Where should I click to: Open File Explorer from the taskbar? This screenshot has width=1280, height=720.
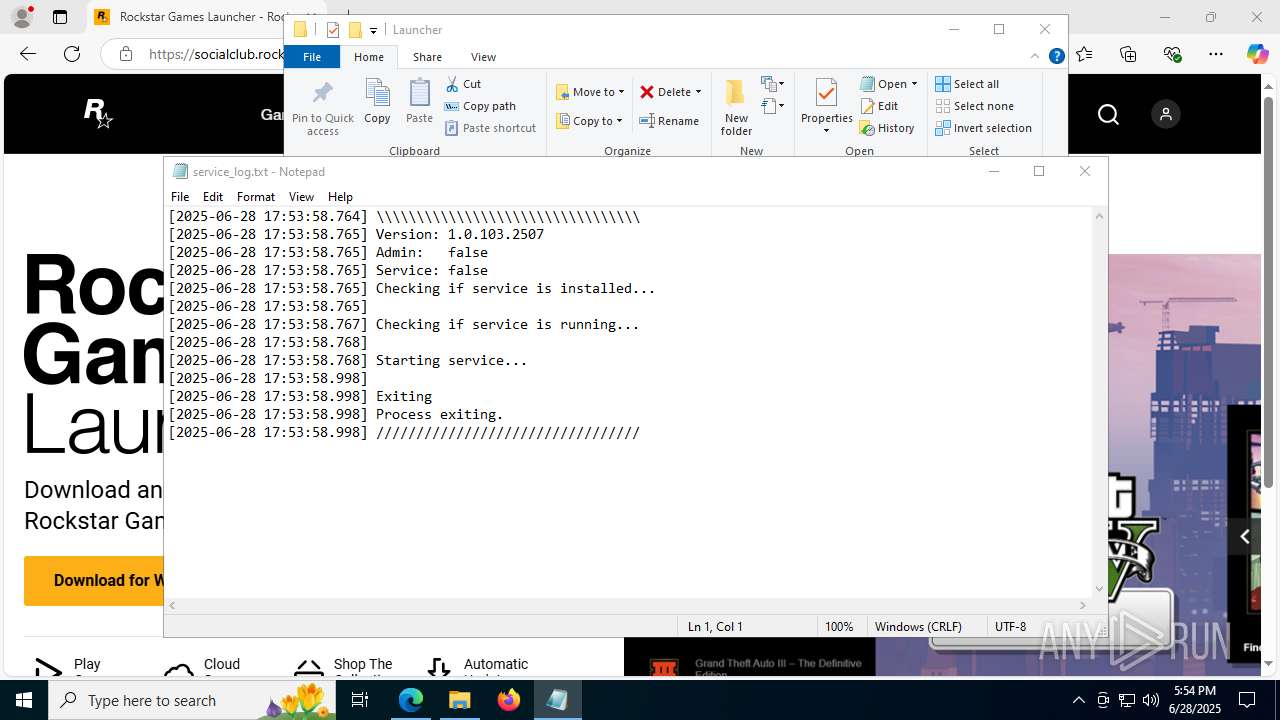[460, 700]
